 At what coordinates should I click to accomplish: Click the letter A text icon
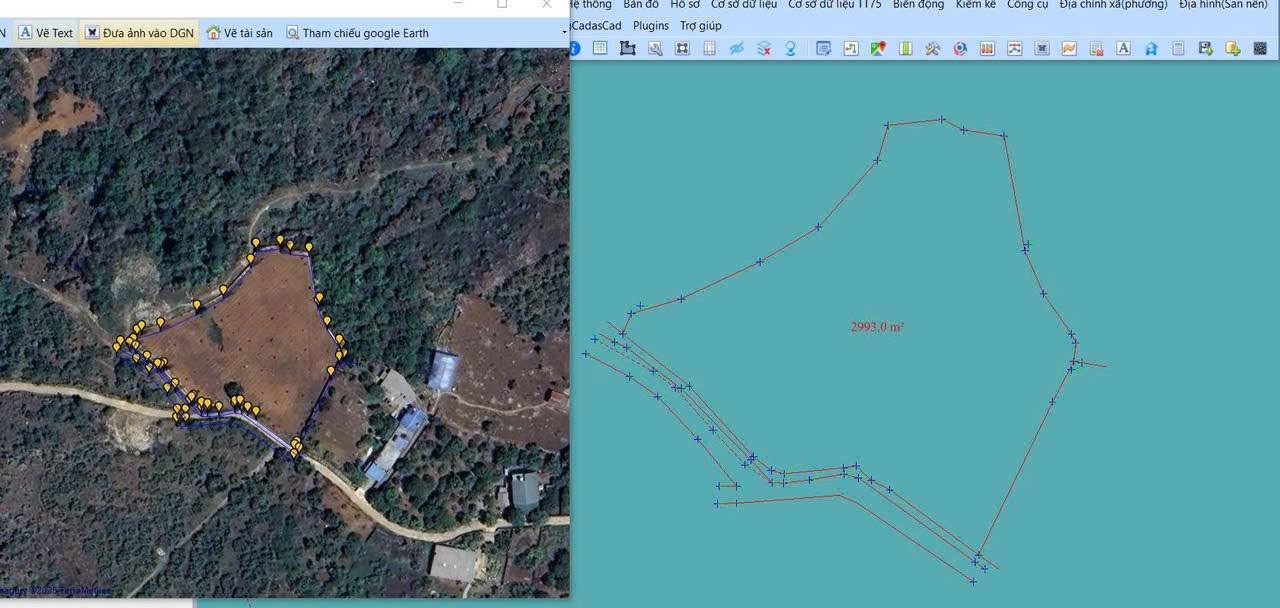coord(1123,48)
